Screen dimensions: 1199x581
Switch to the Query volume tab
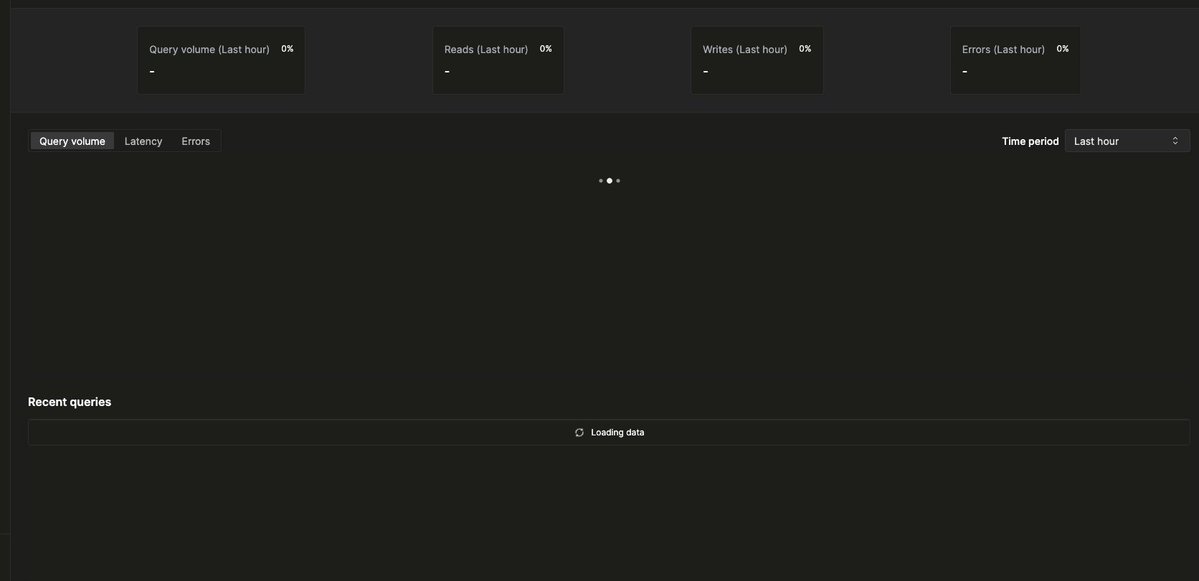point(72,141)
